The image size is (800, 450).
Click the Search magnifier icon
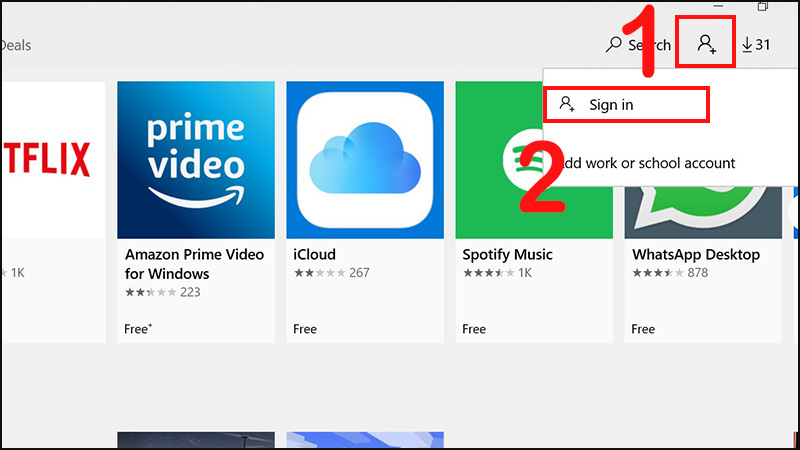pos(613,44)
